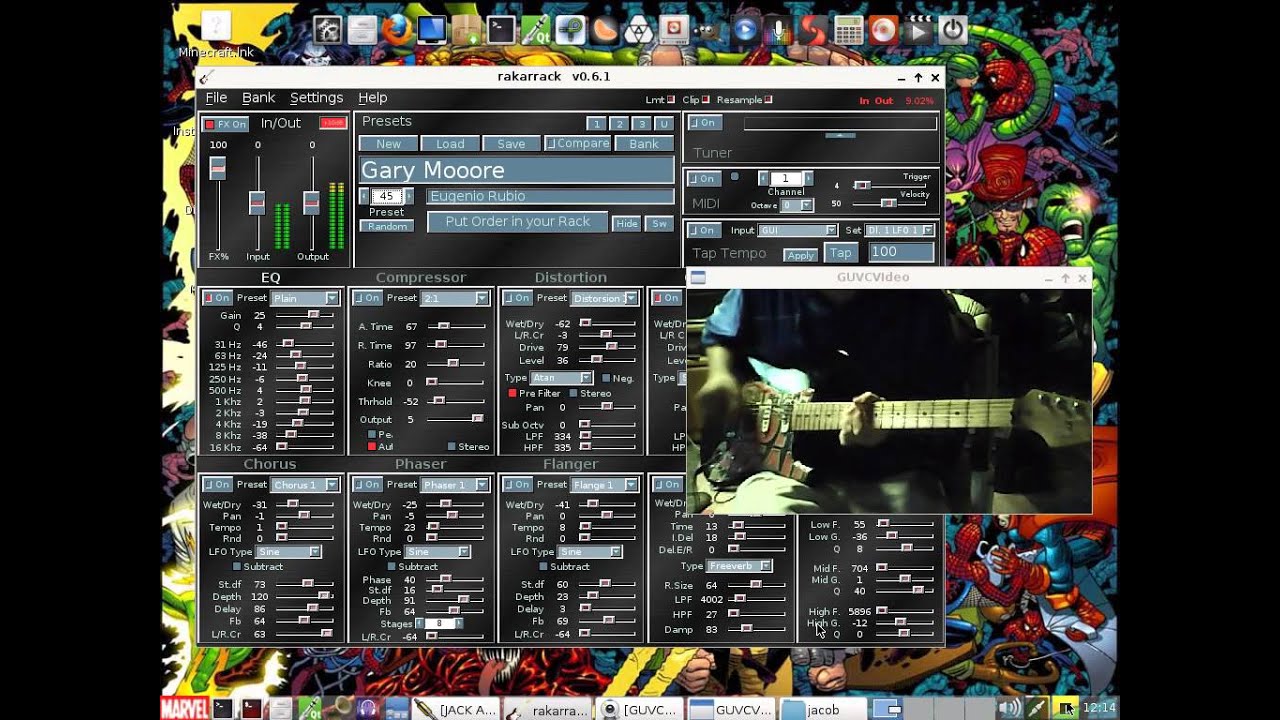Toggle the Distortion On button
Viewport: 1280px width, 720px height.
coord(517,298)
